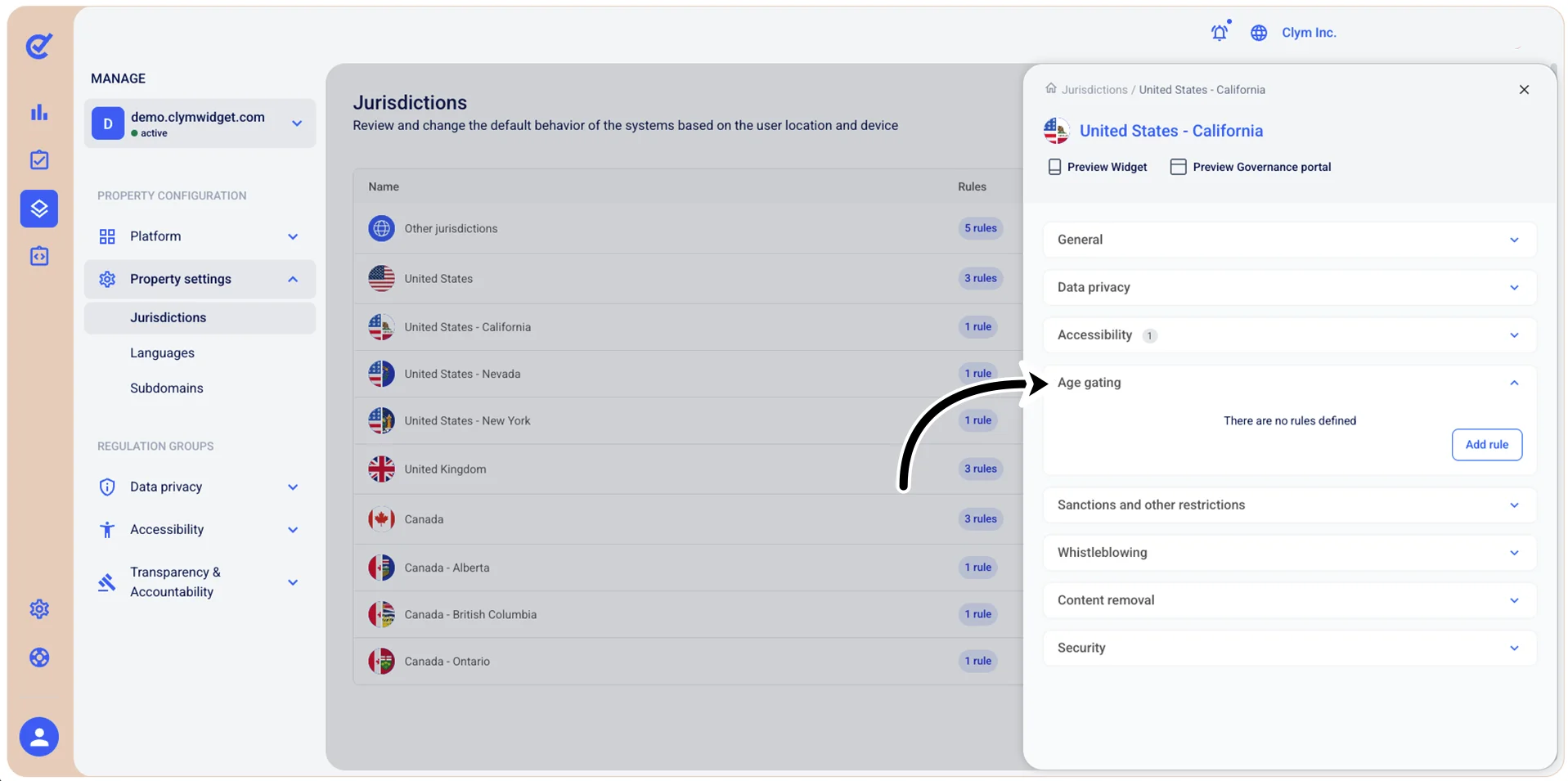Expand the Data privacy section in panel

click(x=1290, y=287)
